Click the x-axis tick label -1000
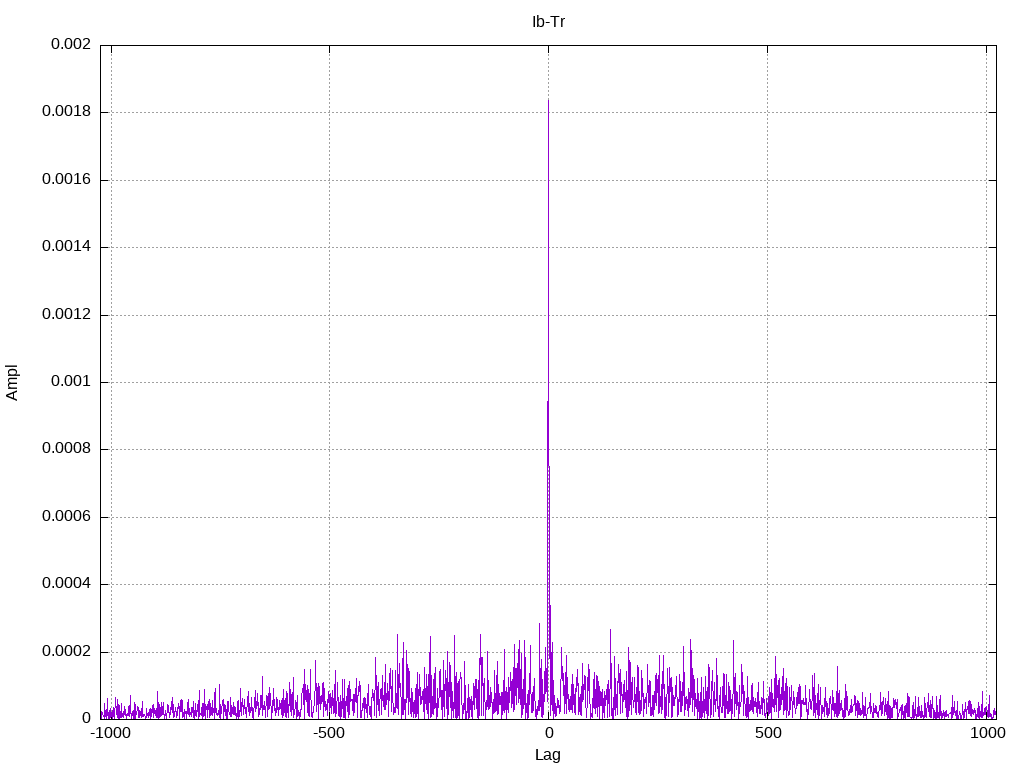Screen dimensions: 1024x768 point(109,733)
